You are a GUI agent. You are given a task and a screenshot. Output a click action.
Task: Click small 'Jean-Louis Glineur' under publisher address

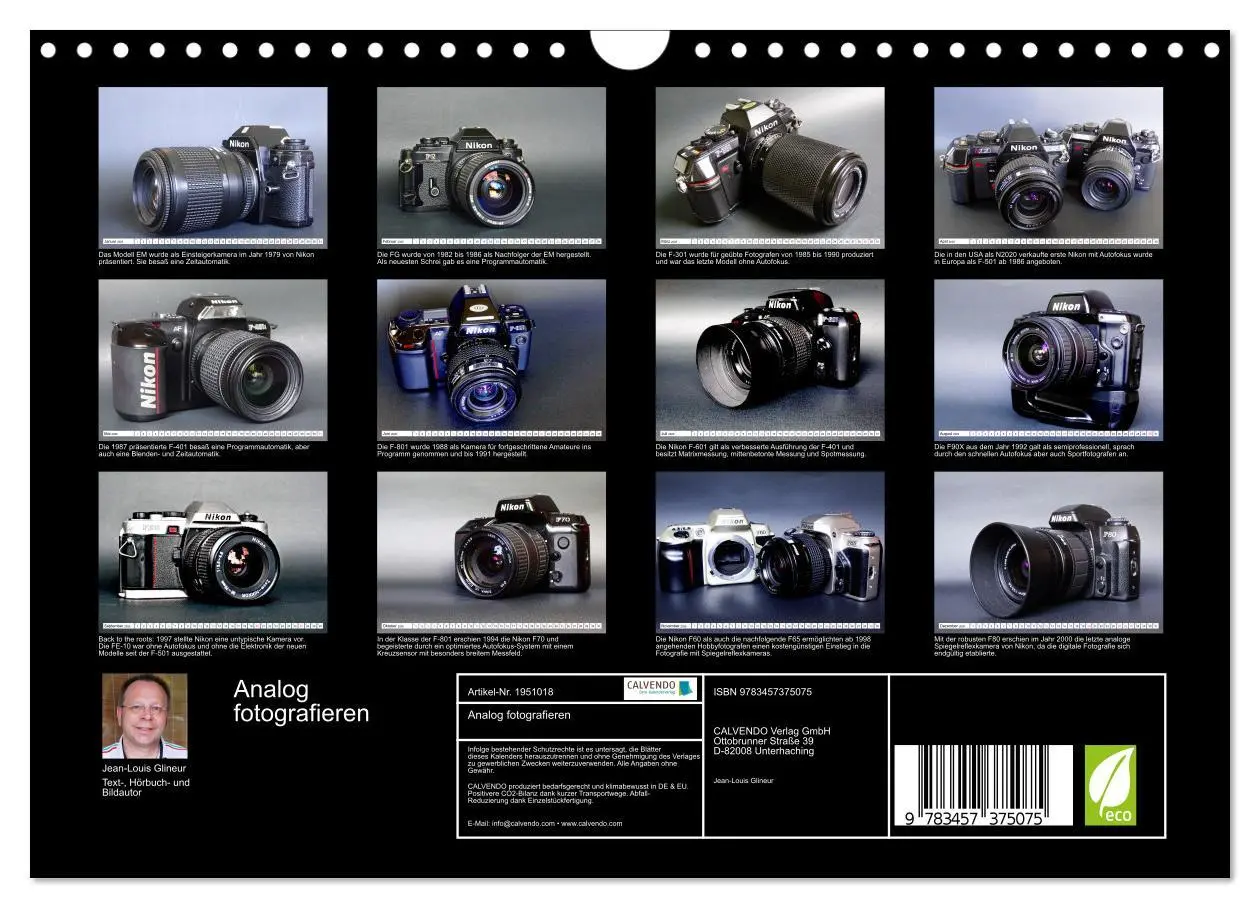coord(744,780)
